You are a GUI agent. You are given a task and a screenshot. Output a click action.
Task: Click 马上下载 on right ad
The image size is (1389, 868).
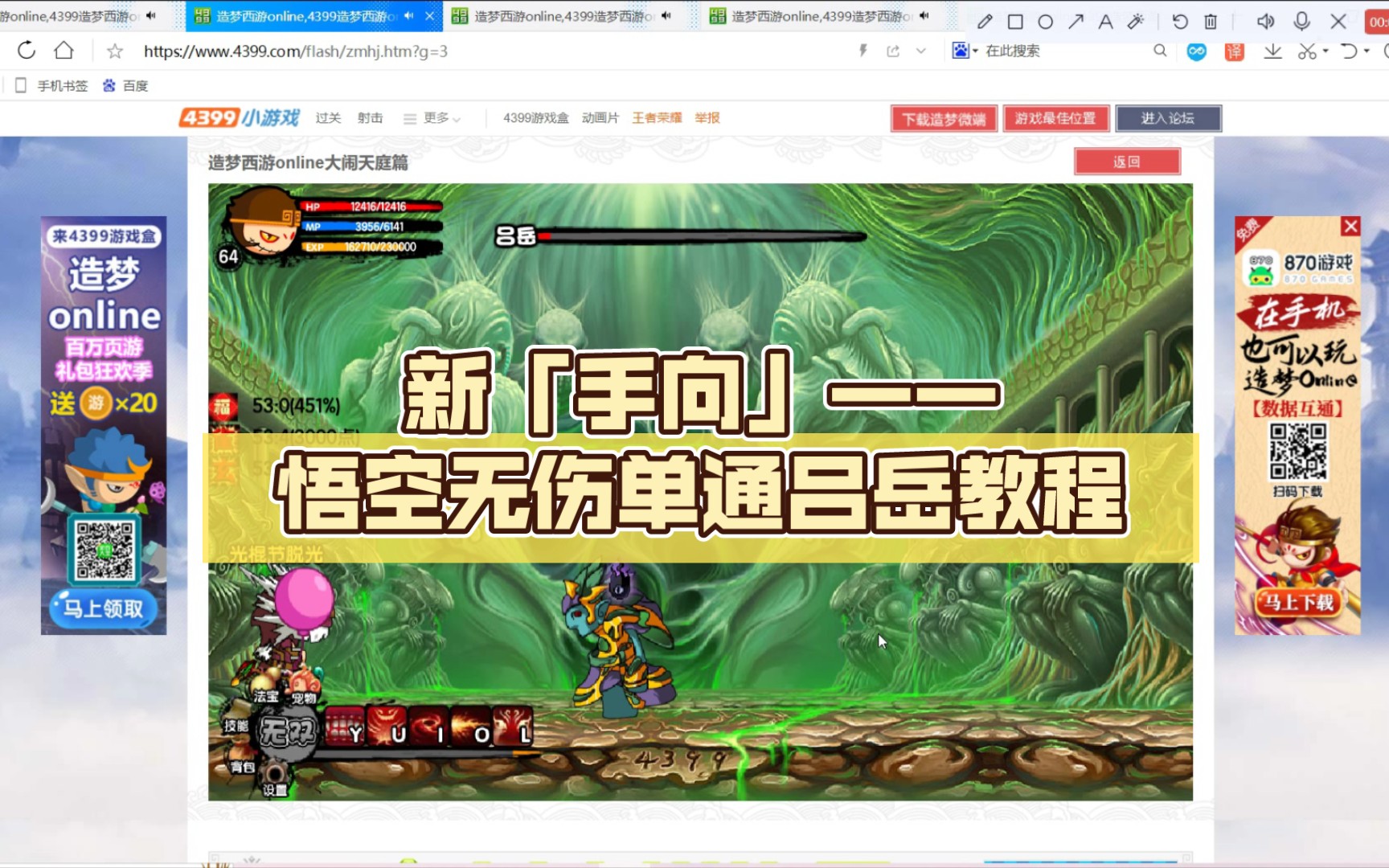[1299, 602]
